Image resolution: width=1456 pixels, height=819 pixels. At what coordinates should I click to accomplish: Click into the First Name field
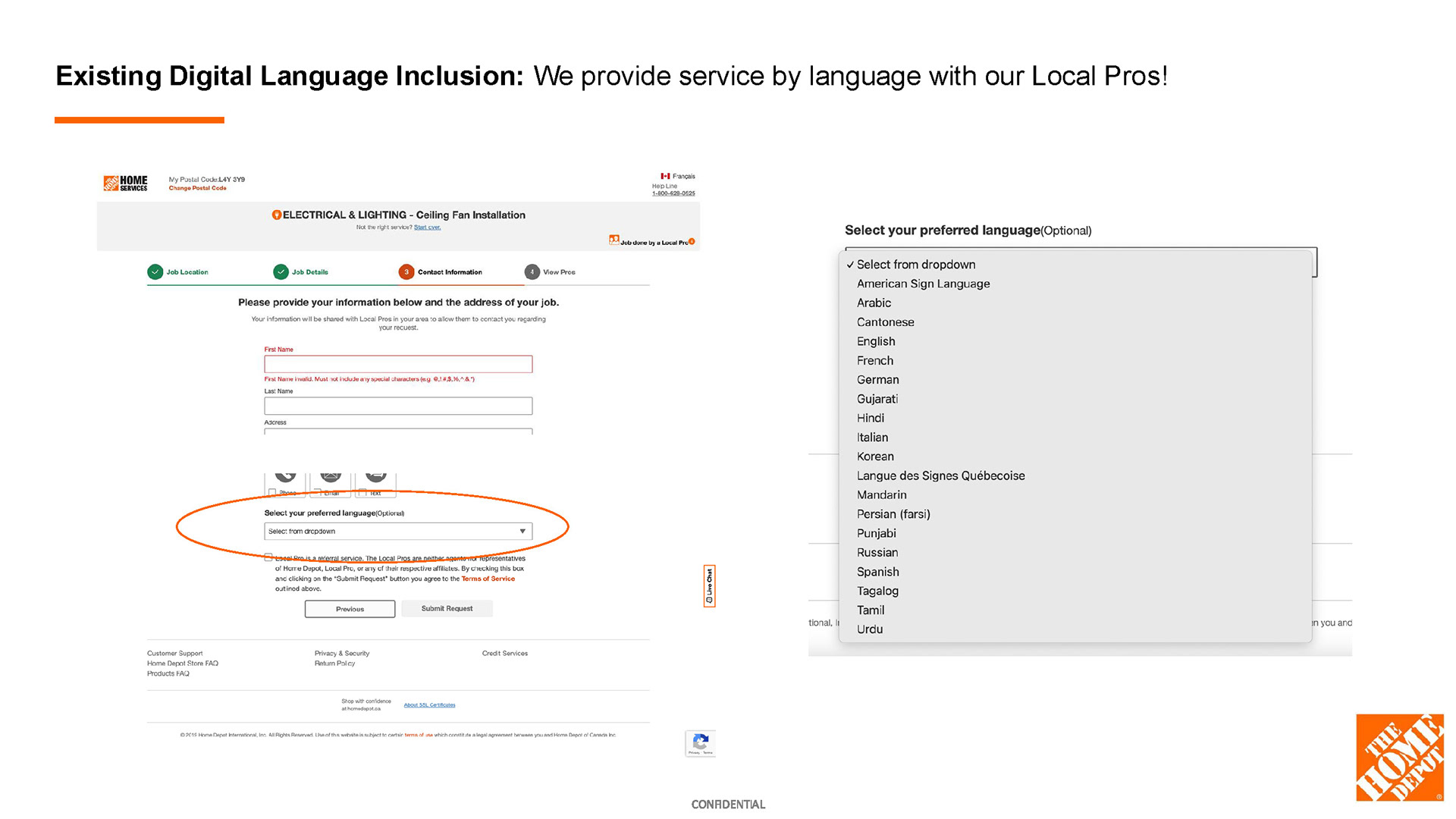tap(398, 364)
